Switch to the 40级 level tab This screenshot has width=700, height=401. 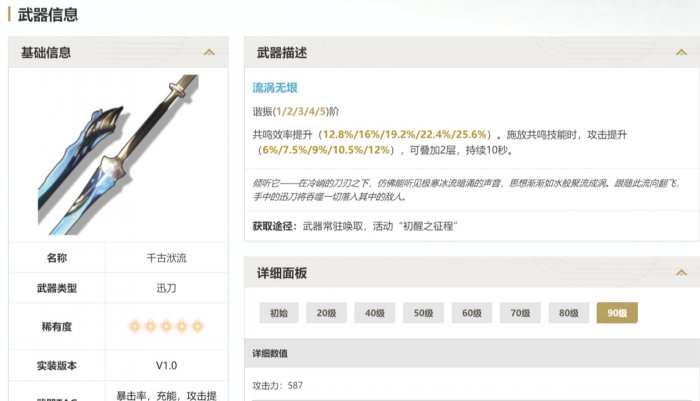pyautogui.click(x=375, y=313)
